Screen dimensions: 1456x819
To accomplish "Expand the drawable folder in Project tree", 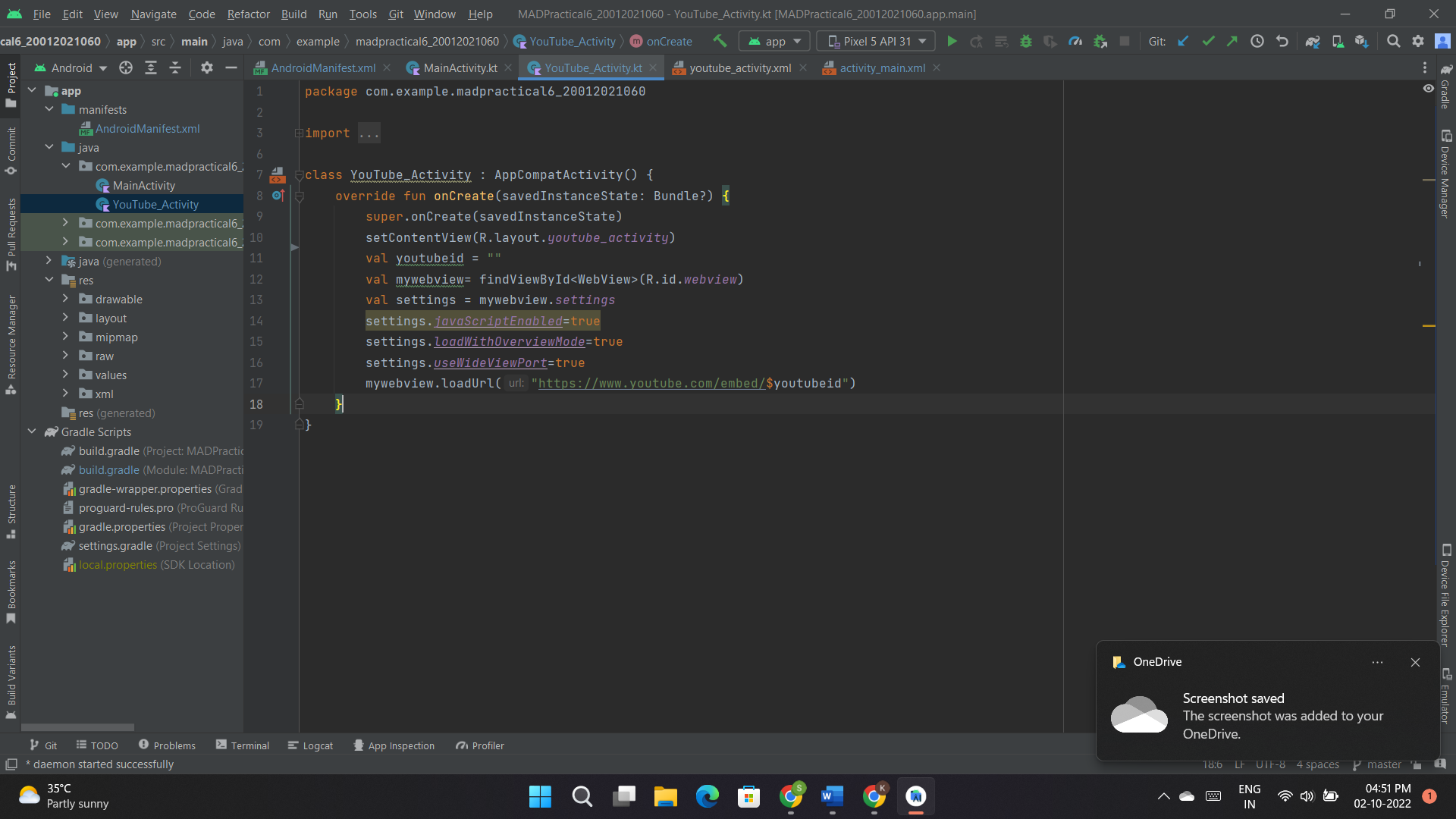I will 65,299.
